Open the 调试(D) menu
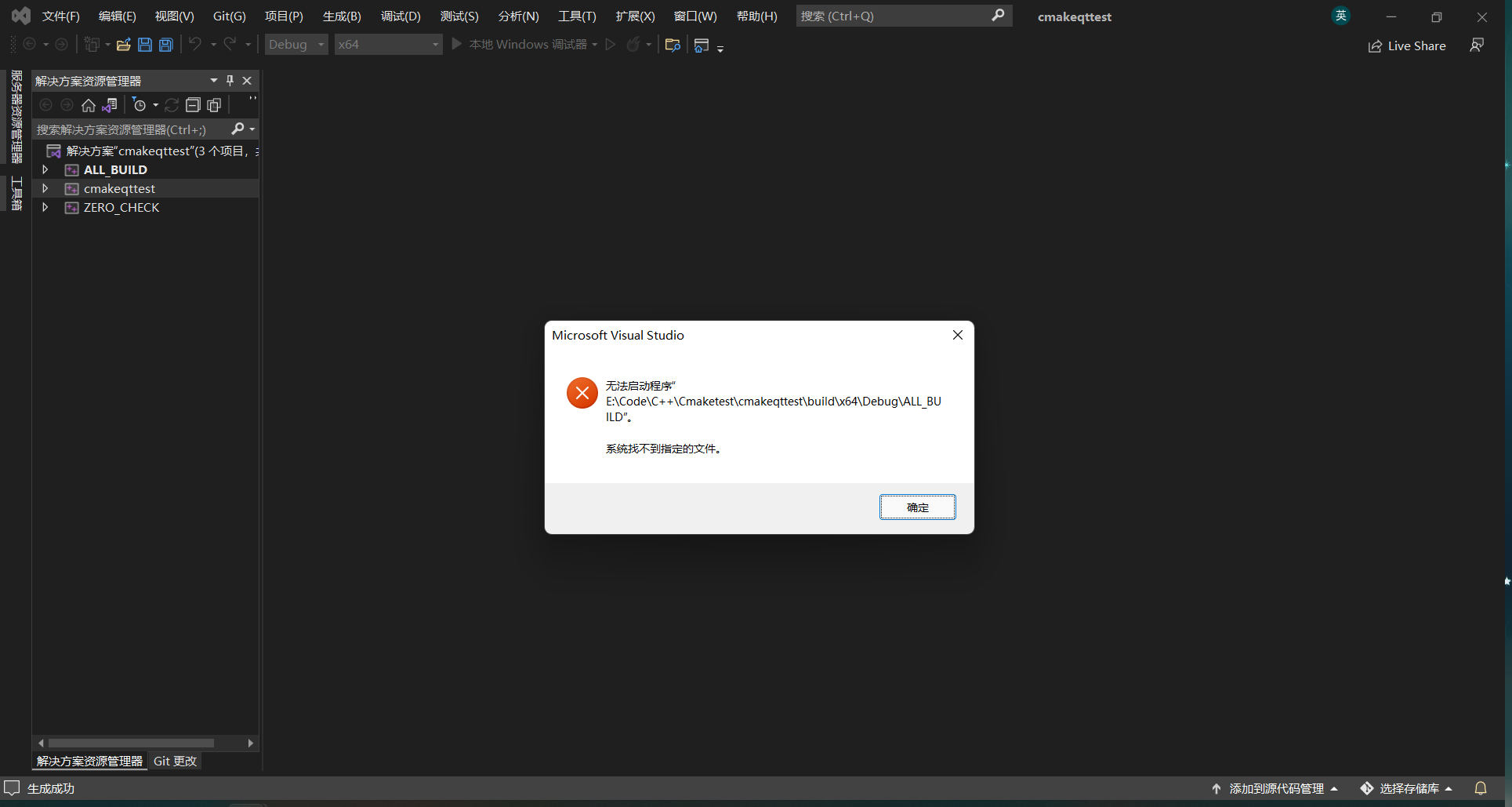The height and width of the screenshot is (807, 1512). [x=401, y=16]
